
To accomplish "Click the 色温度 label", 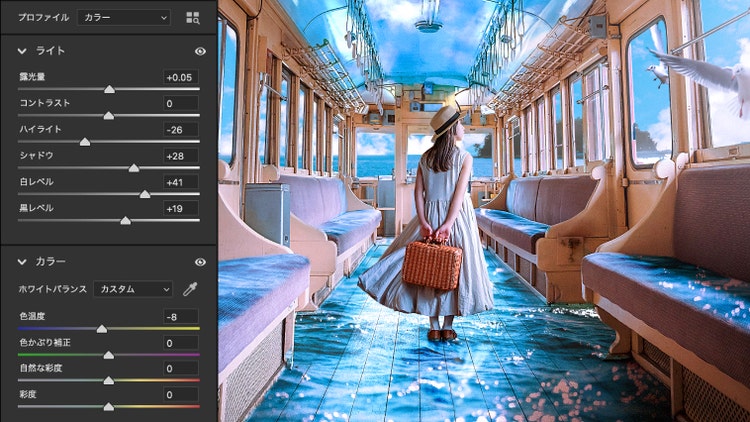I will click(32, 316).
